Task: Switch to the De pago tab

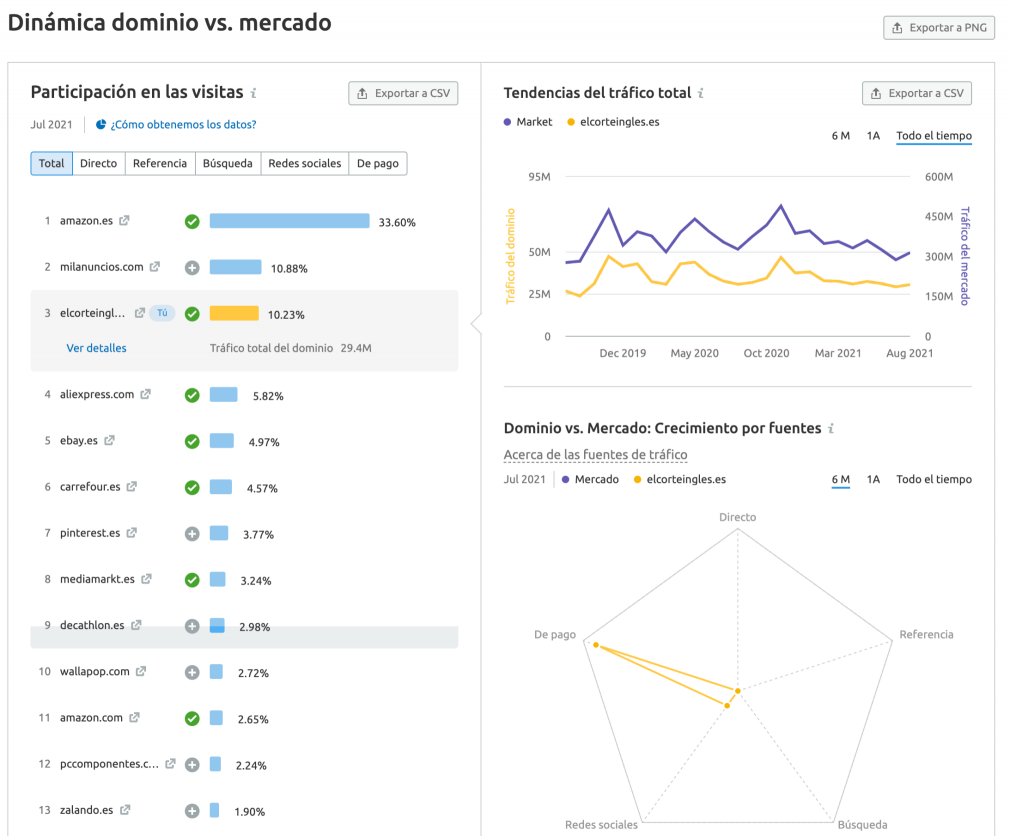Action: pyautogui.click(x=377, y=164)
